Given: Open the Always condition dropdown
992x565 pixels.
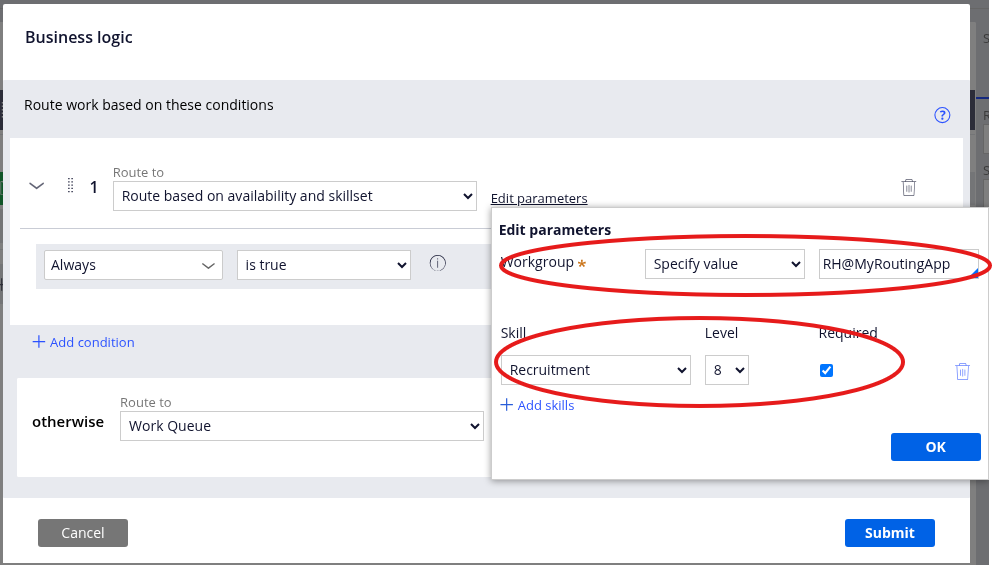Looking at the screenshot, I should (134, 265).
